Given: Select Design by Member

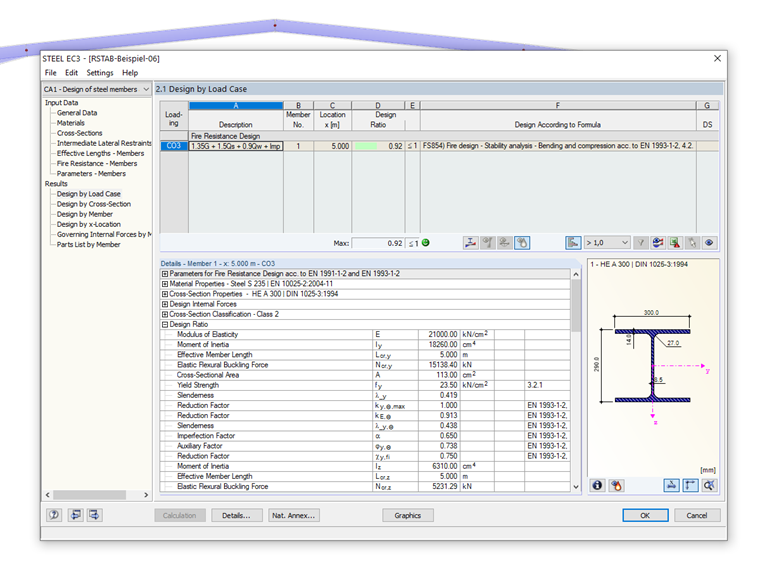Looking at the screenshot, I should tap(85, 215).
